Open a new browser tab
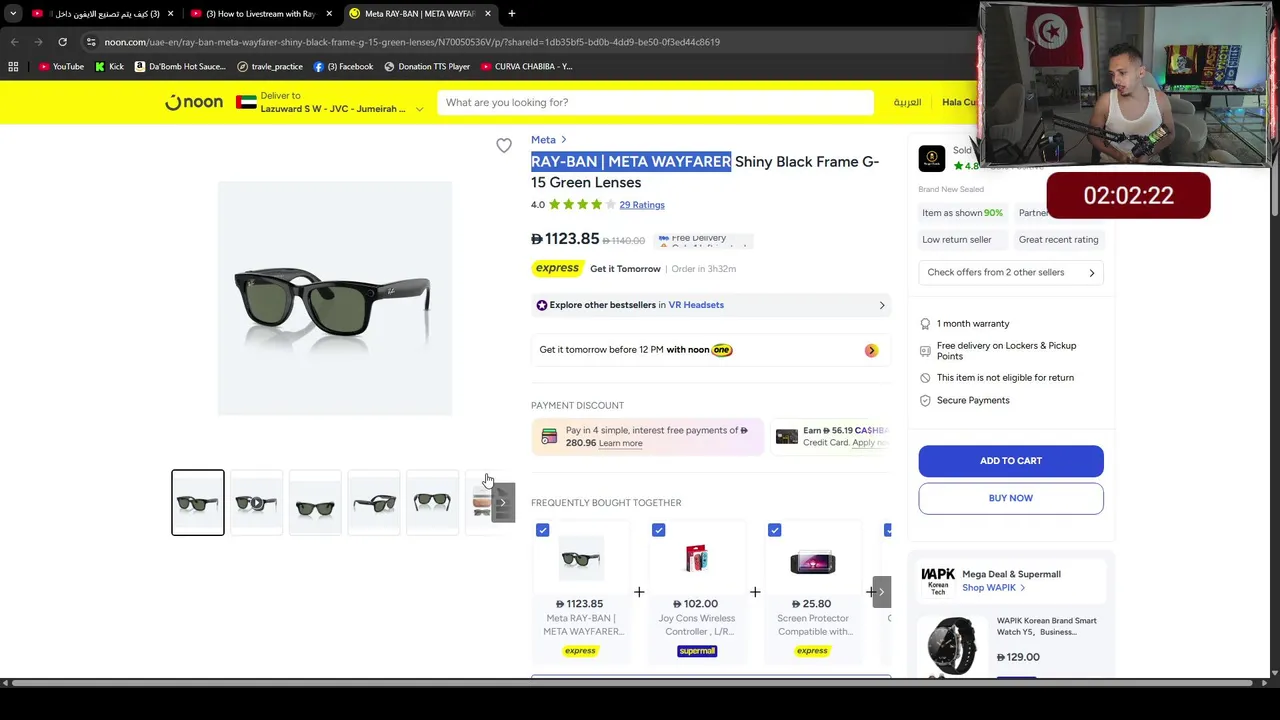This screenshot has width=1280, height=720. (512, 13)
